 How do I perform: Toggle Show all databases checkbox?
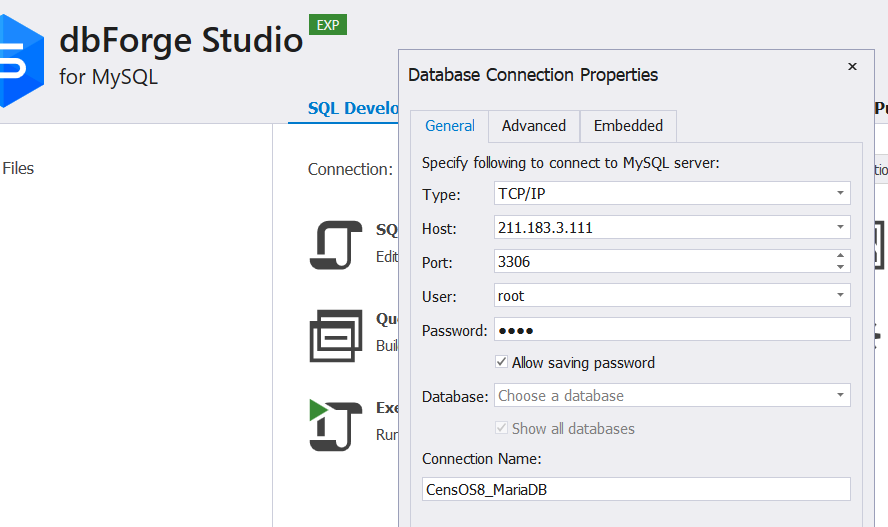tap(501, 427)
